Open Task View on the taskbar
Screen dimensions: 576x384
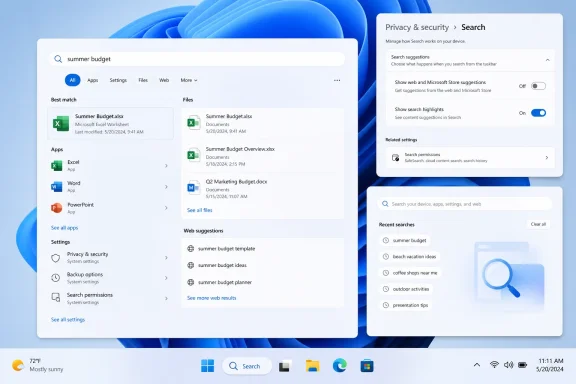[x=285, y=366]
